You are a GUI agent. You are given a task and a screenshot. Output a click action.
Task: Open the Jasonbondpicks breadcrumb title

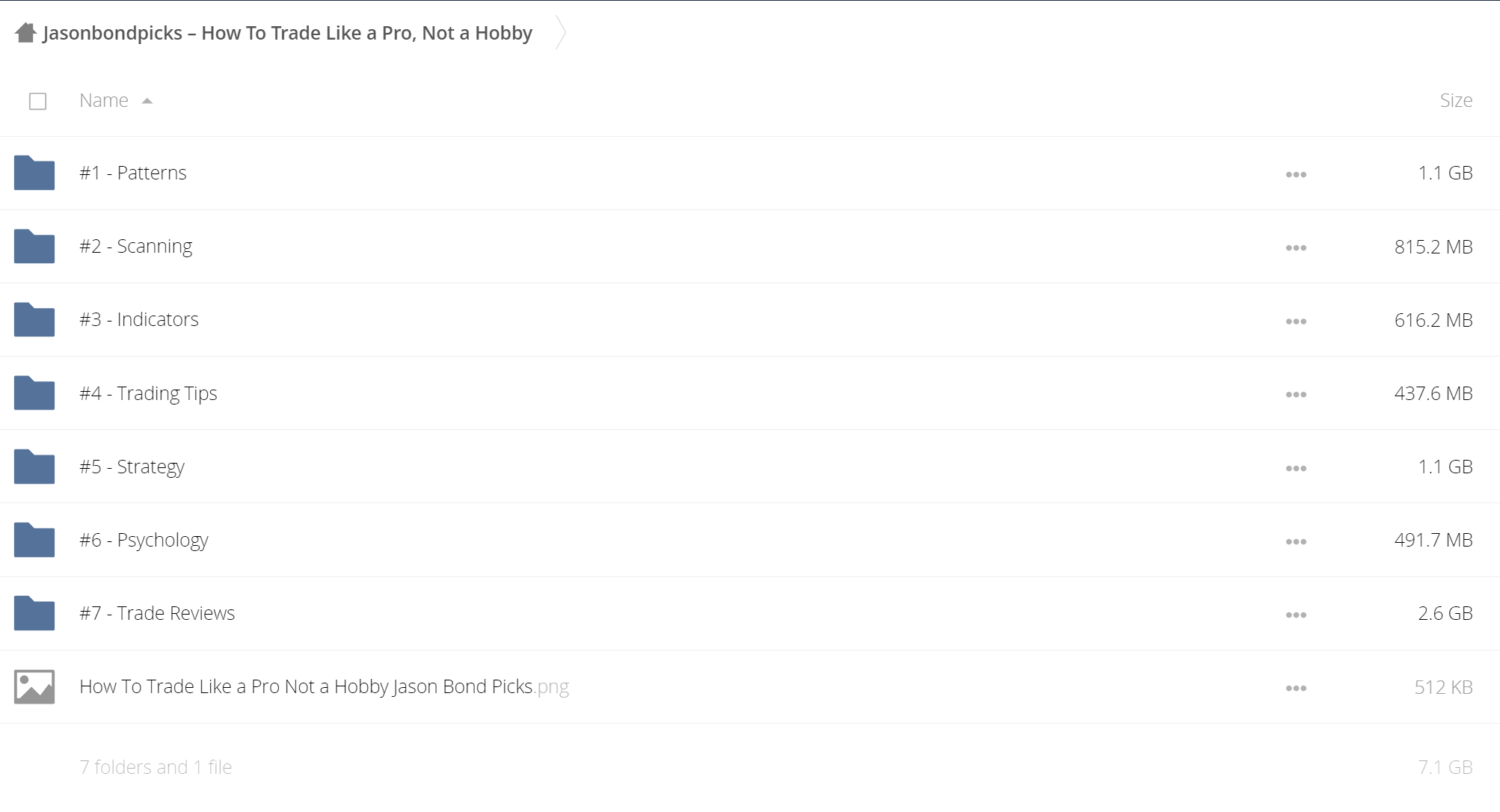point(288,33)
